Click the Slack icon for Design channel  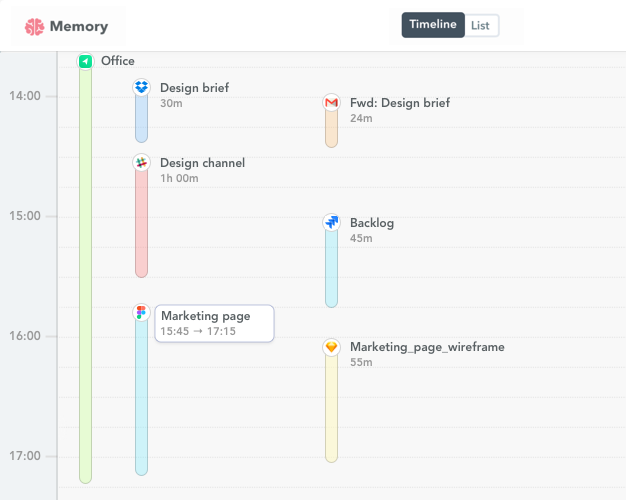coord(141,163)
